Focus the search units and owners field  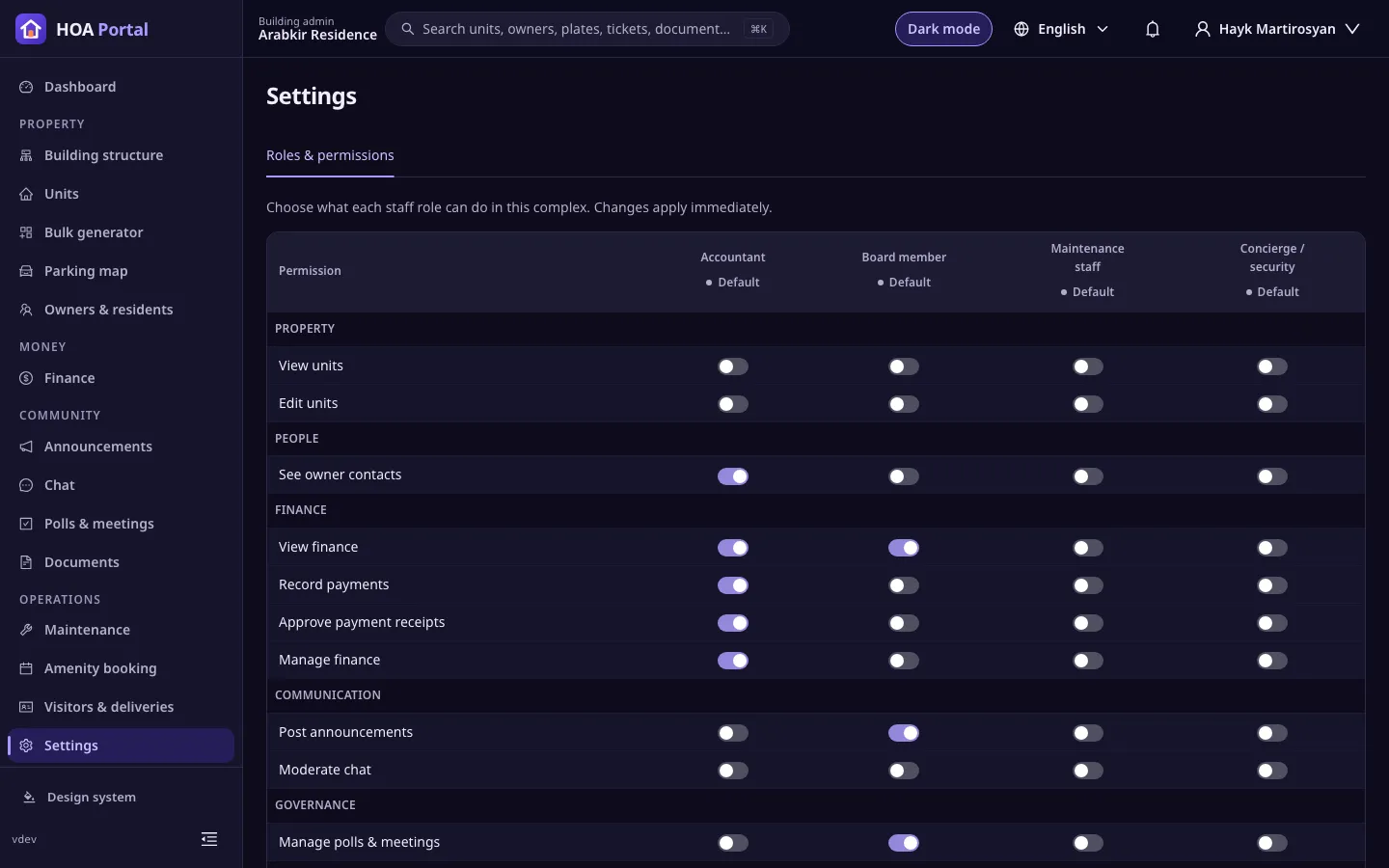click(586, 29)
